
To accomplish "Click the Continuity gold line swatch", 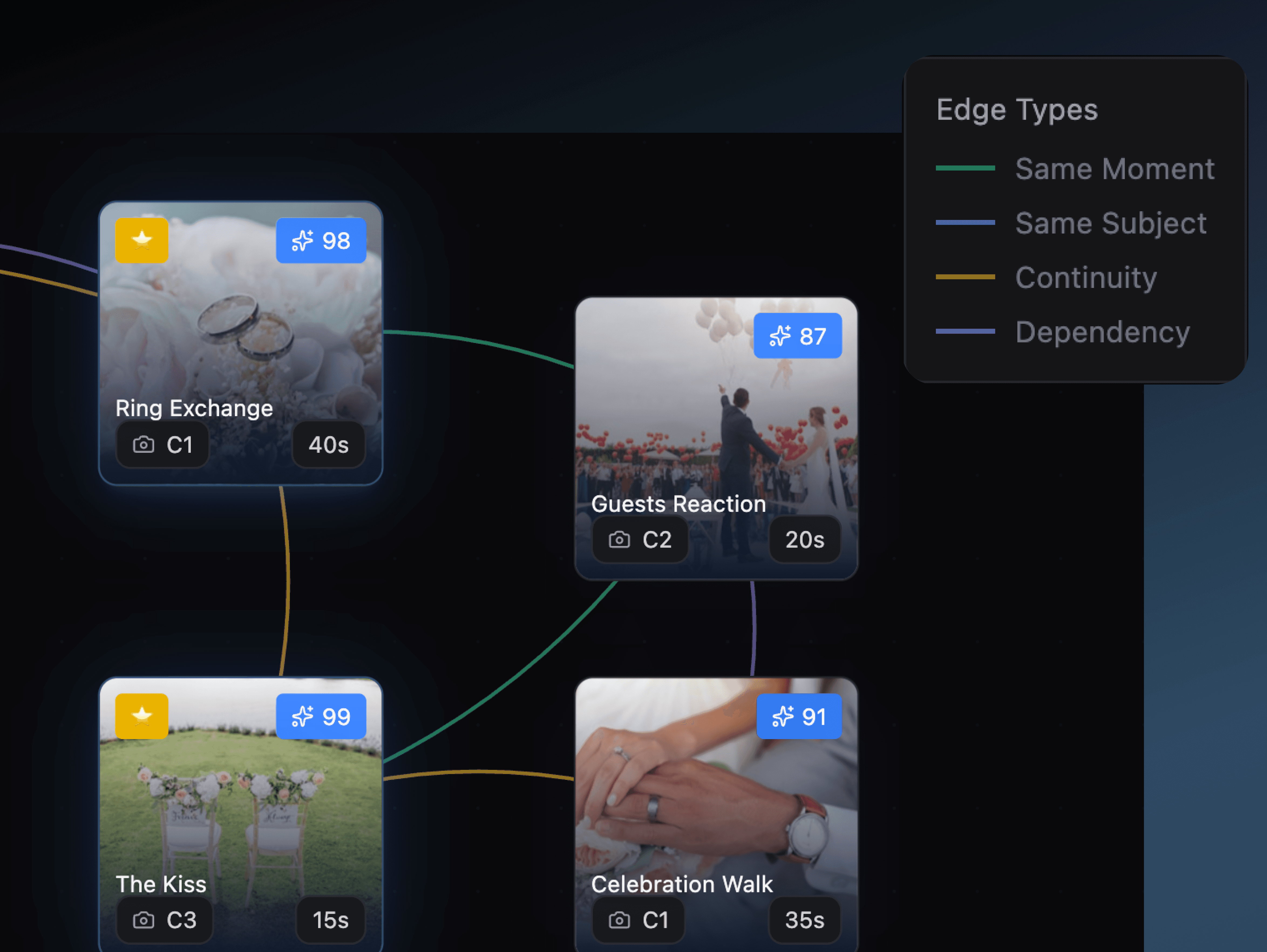I will point(965,277).
